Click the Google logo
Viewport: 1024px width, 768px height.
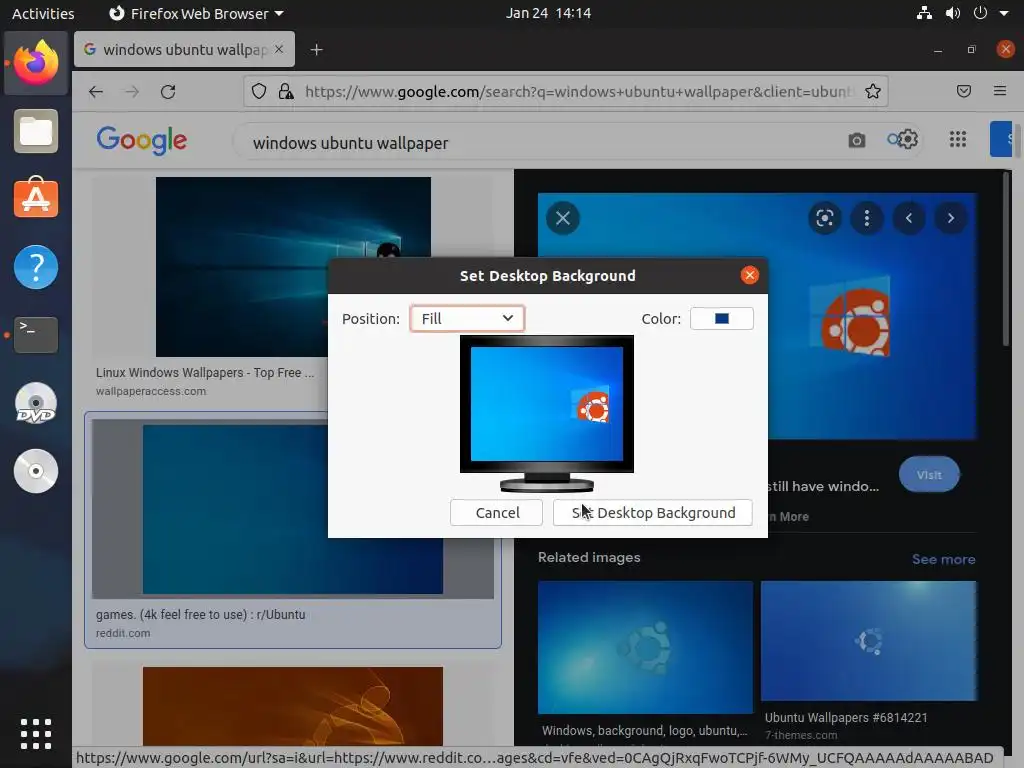[142, 140]
